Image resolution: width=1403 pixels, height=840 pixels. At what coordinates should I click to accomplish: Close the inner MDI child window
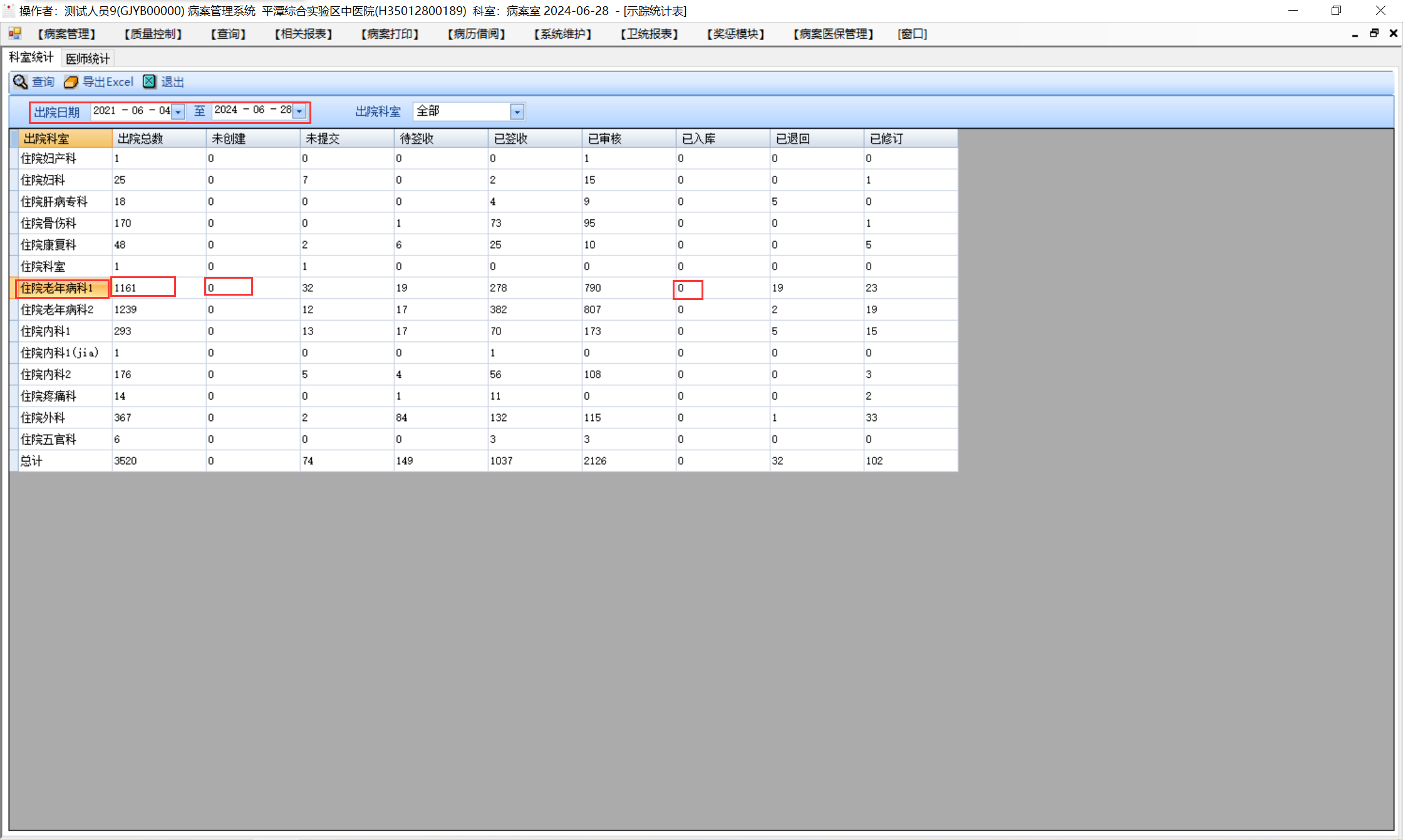1393,34
